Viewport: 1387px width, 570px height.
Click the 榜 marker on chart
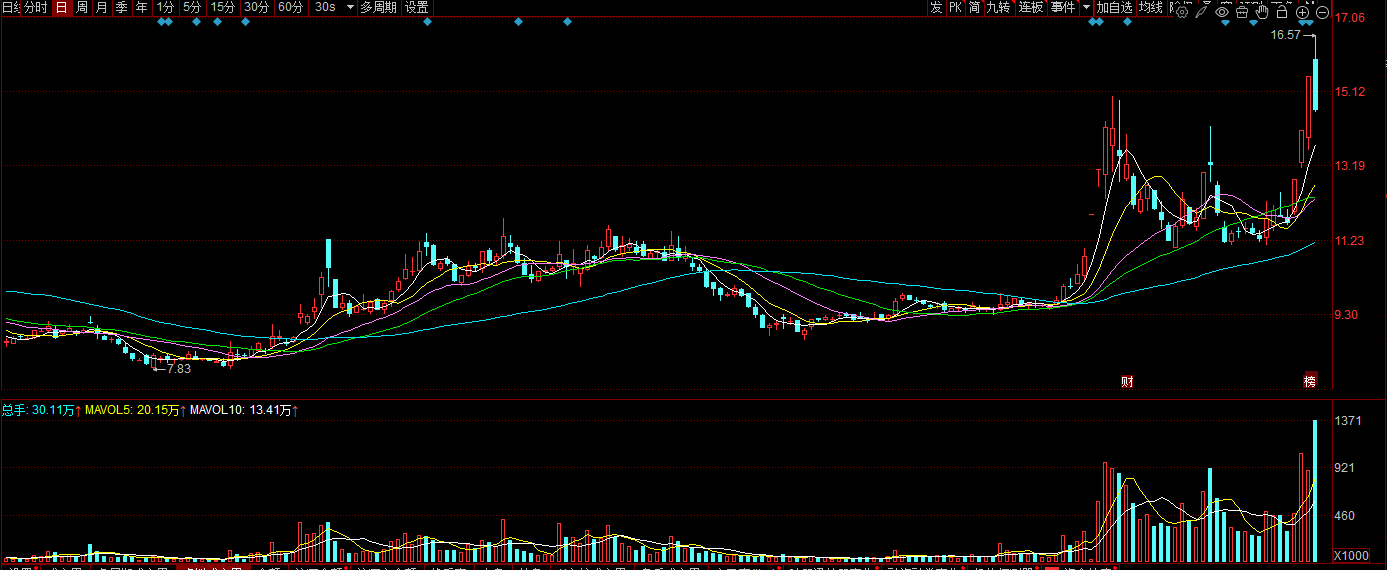click(1310, 381)
